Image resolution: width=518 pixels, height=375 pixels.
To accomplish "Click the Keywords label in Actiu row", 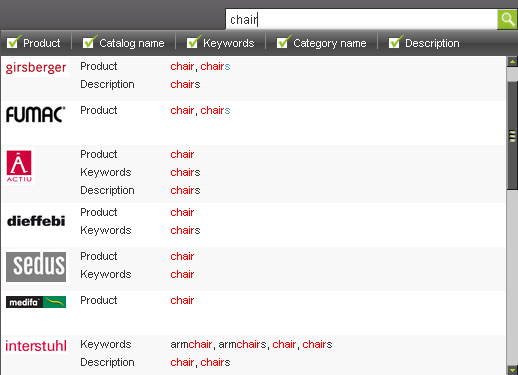I will pos(106,172).
